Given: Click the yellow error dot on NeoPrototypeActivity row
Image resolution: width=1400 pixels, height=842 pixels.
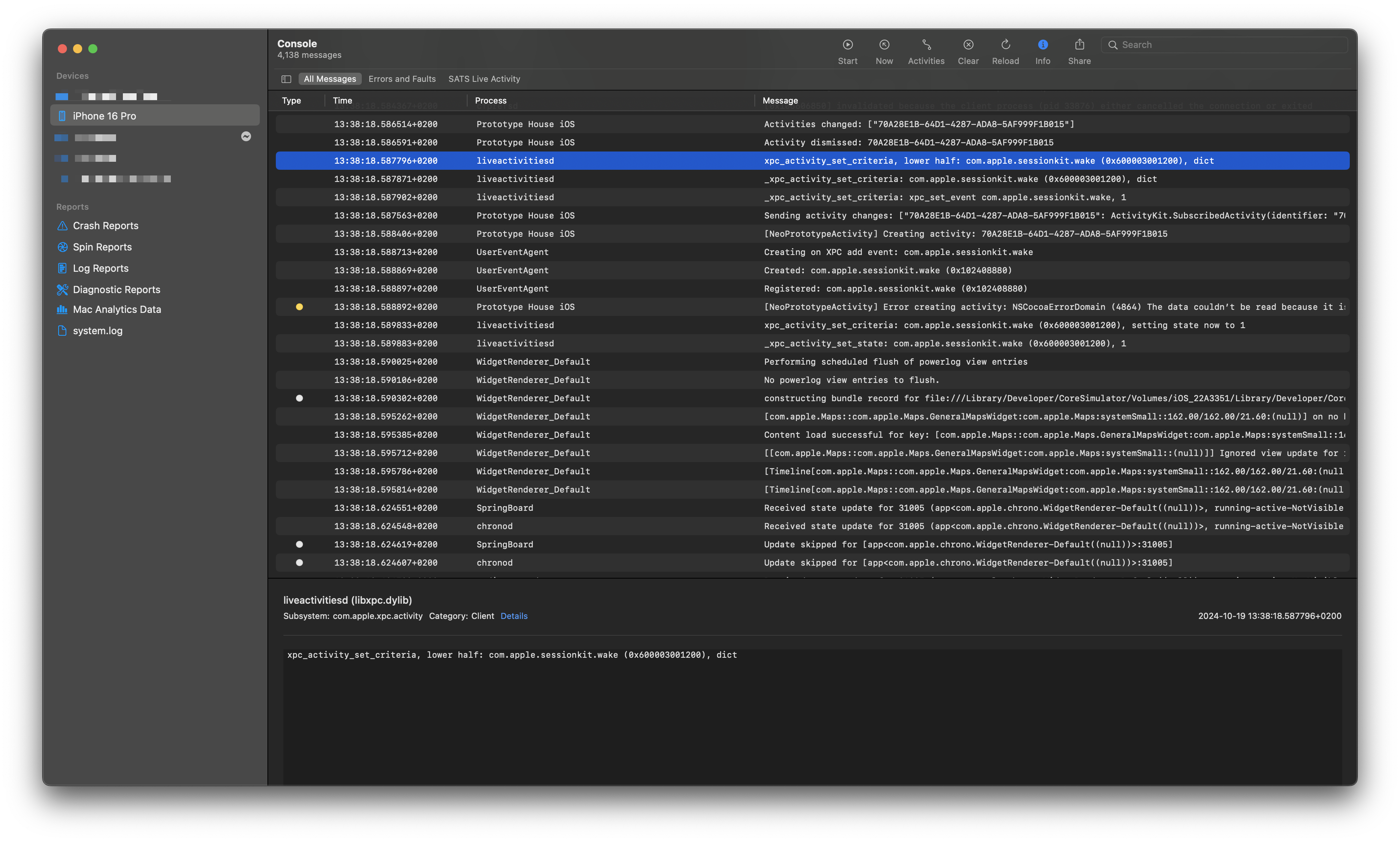Looking at the screenshot, I should click(299, 307).
